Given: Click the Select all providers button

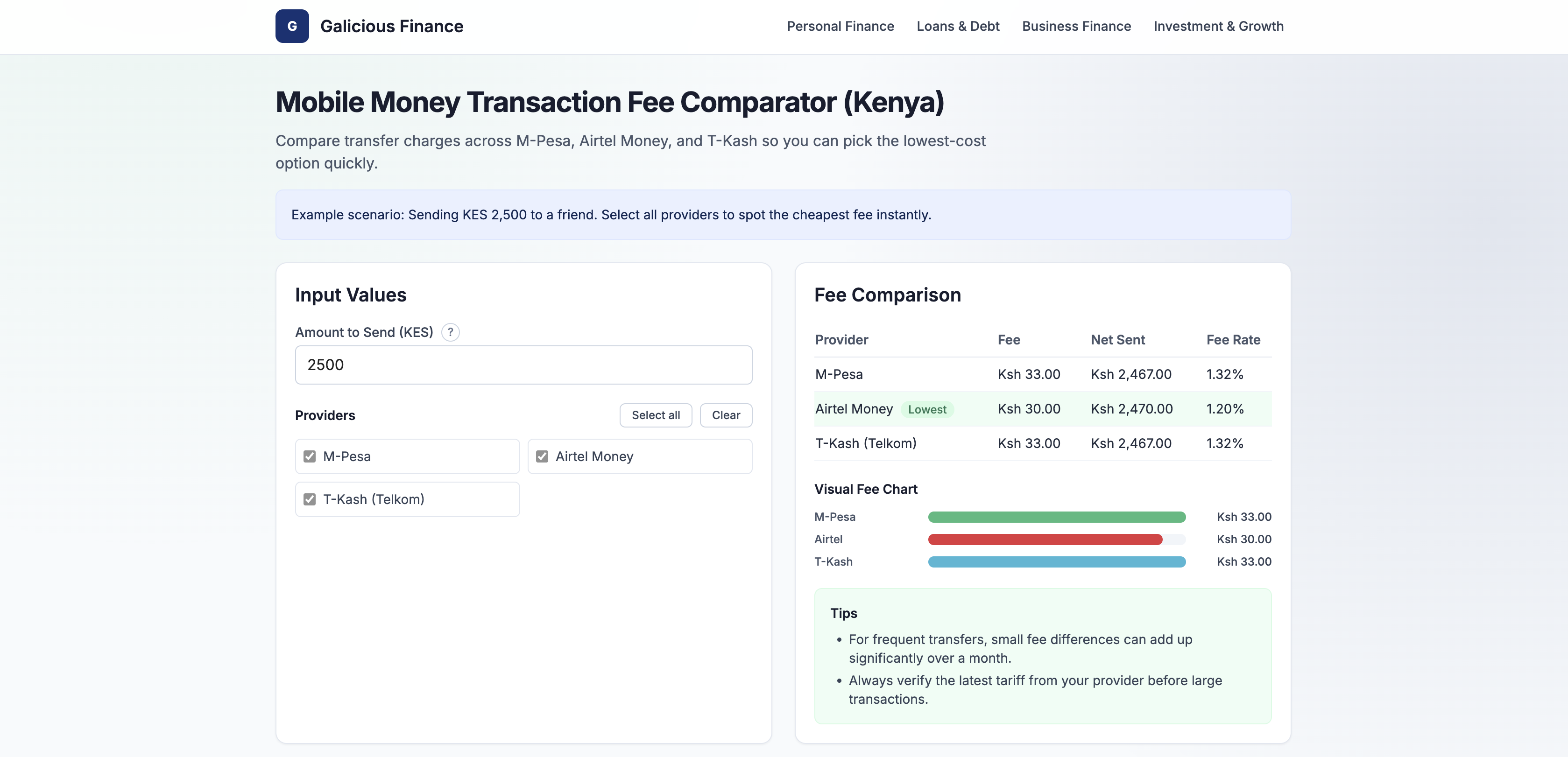Looking at the screenshot, I should tap(656, 415).
